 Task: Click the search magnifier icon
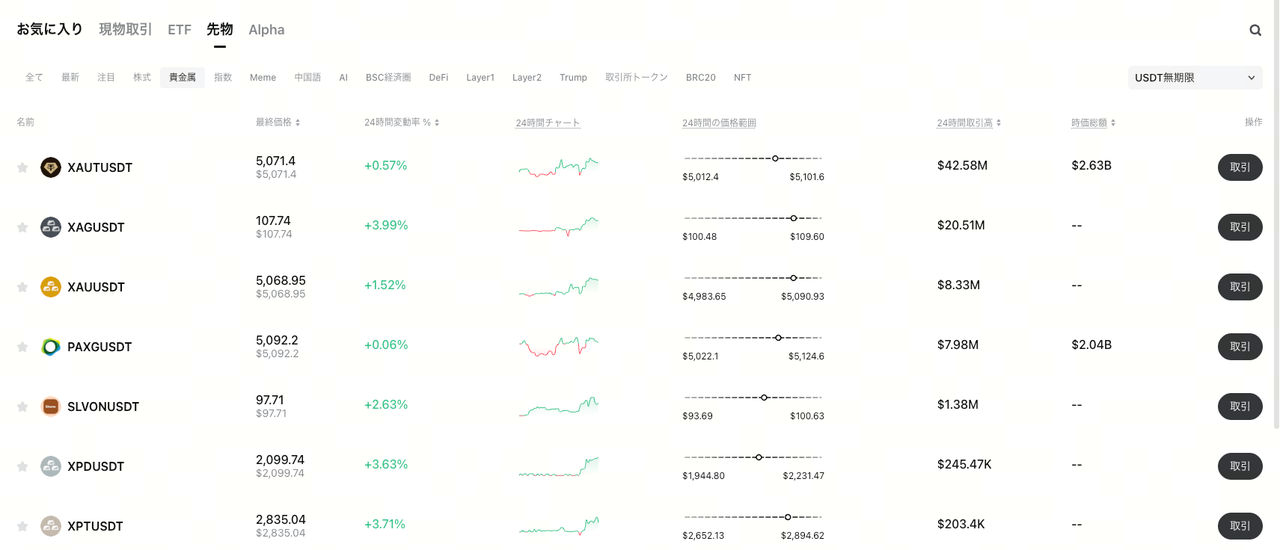click(x=1255, y=30)
